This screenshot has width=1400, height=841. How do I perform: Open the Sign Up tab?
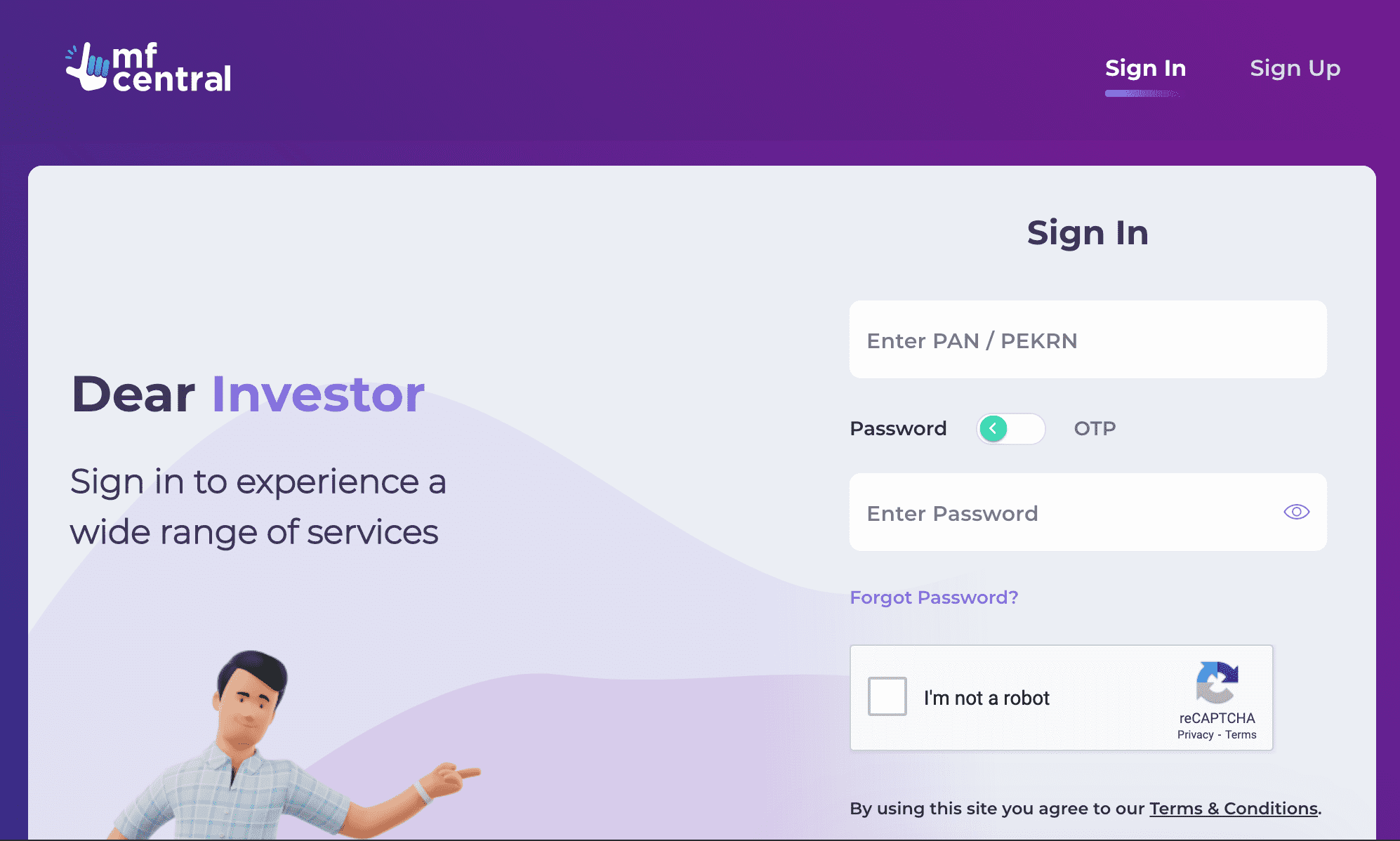point(1295,68)
